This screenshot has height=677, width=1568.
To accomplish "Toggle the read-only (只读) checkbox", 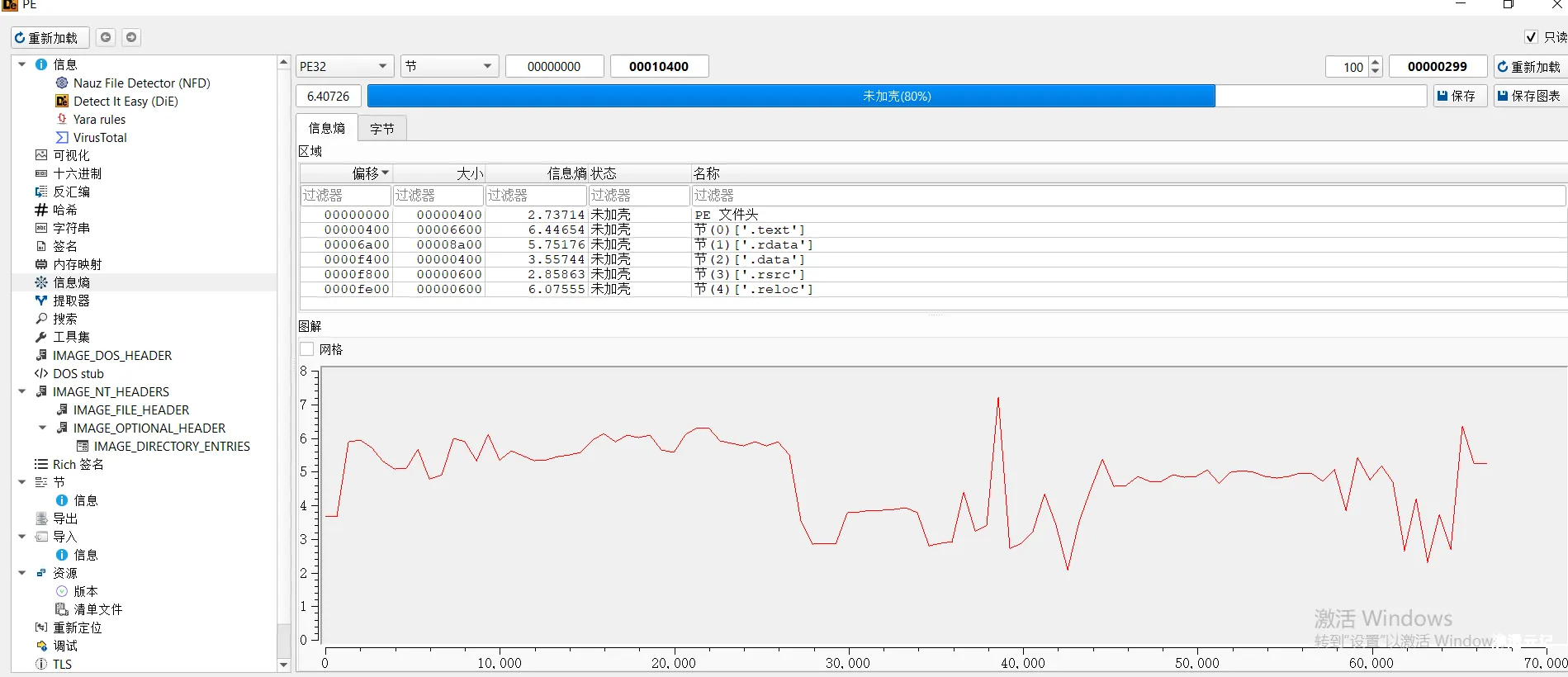I will tap(1531, 37).
